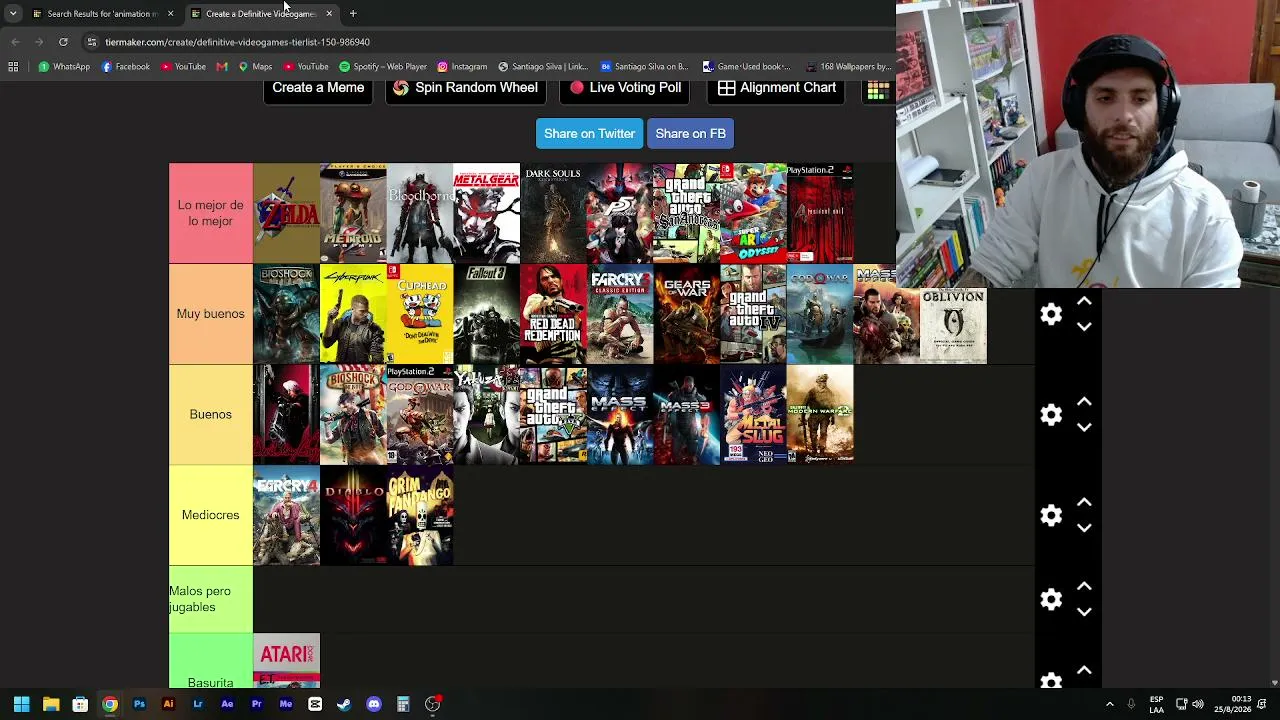Launch After Effects from the taskbar
Screen dimensions: 1280x720
click(227, 704)
